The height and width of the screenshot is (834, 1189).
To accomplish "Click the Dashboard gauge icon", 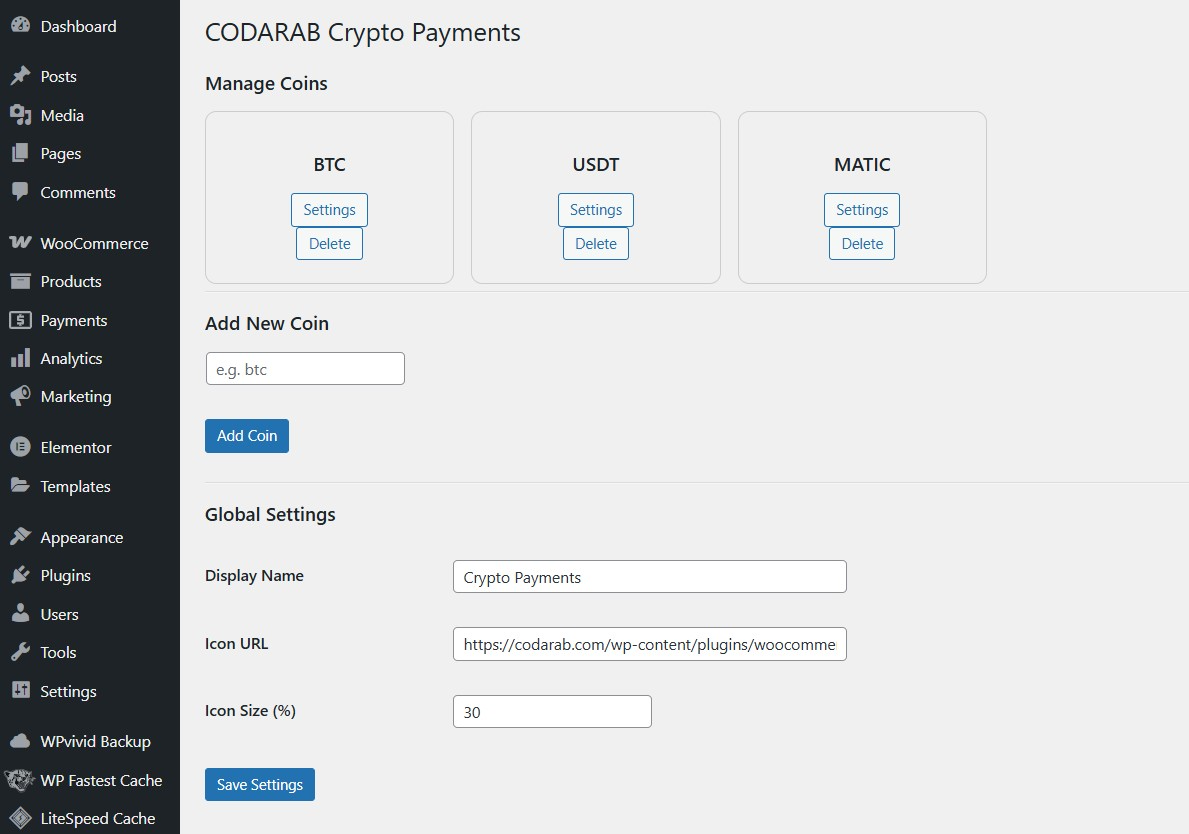I will [x=20, y=25].
